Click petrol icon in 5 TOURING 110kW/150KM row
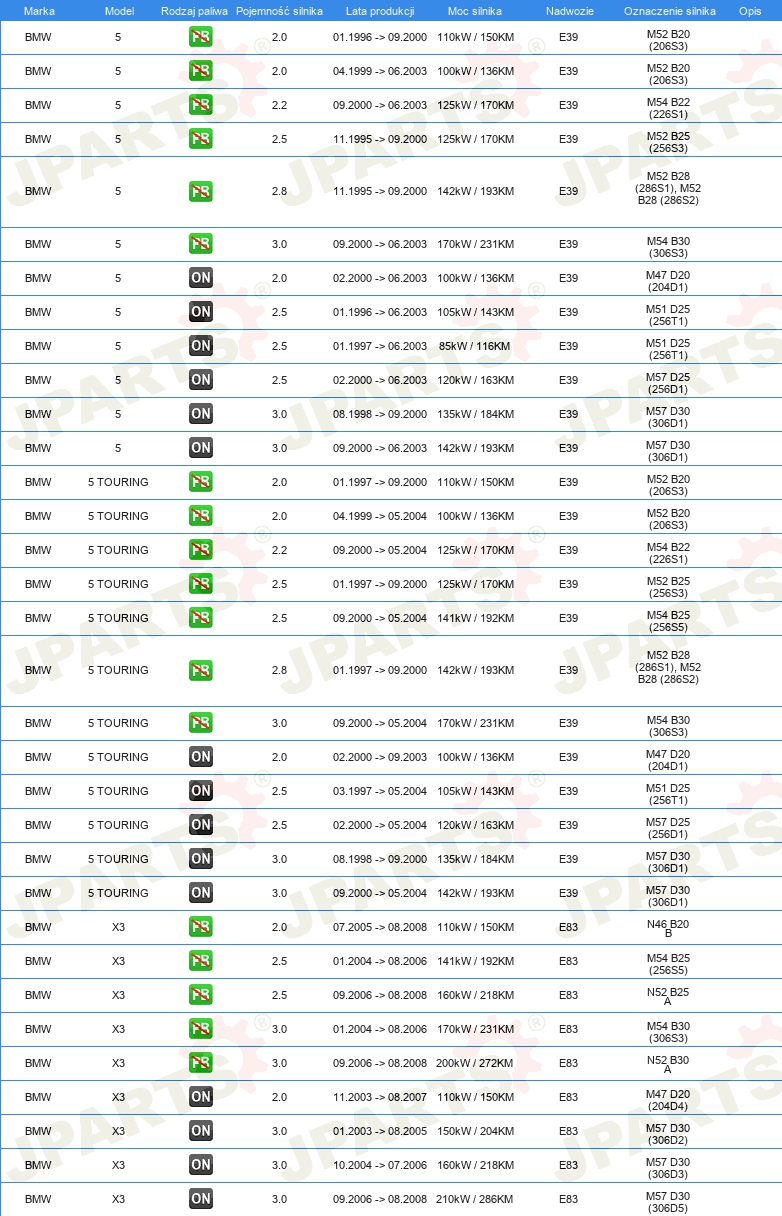The width and height of the screenshot is (782, 1216). point(201,482)
